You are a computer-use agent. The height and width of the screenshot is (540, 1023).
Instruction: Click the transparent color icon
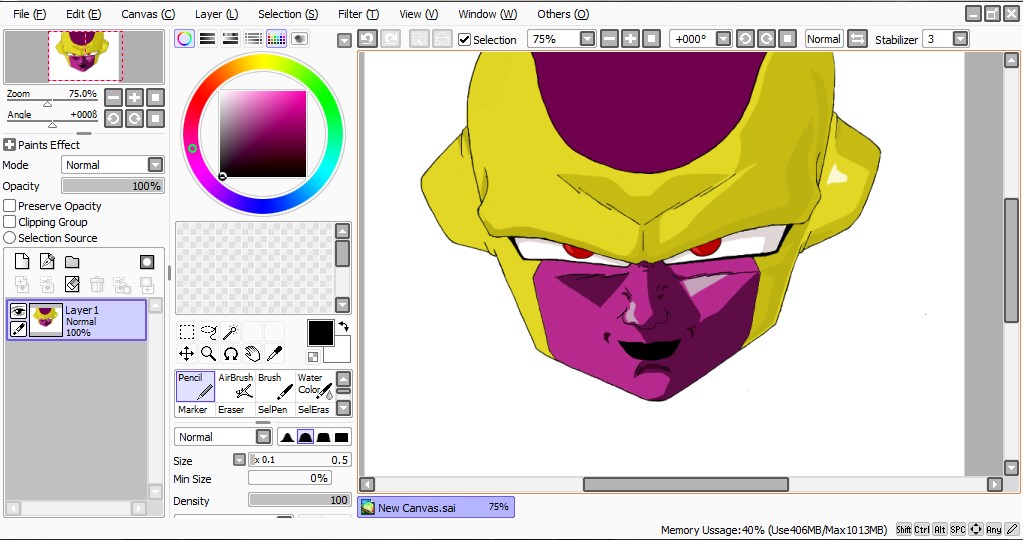313,357
